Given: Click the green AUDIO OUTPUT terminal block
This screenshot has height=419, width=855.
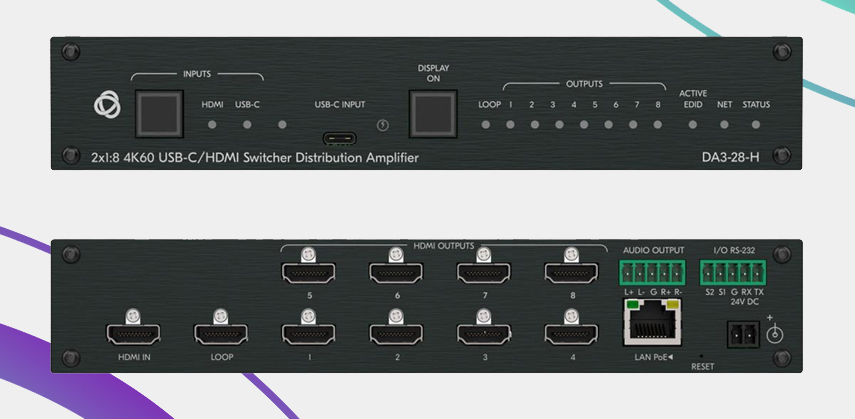Looking at the screenshot, I should coord(652,273).
